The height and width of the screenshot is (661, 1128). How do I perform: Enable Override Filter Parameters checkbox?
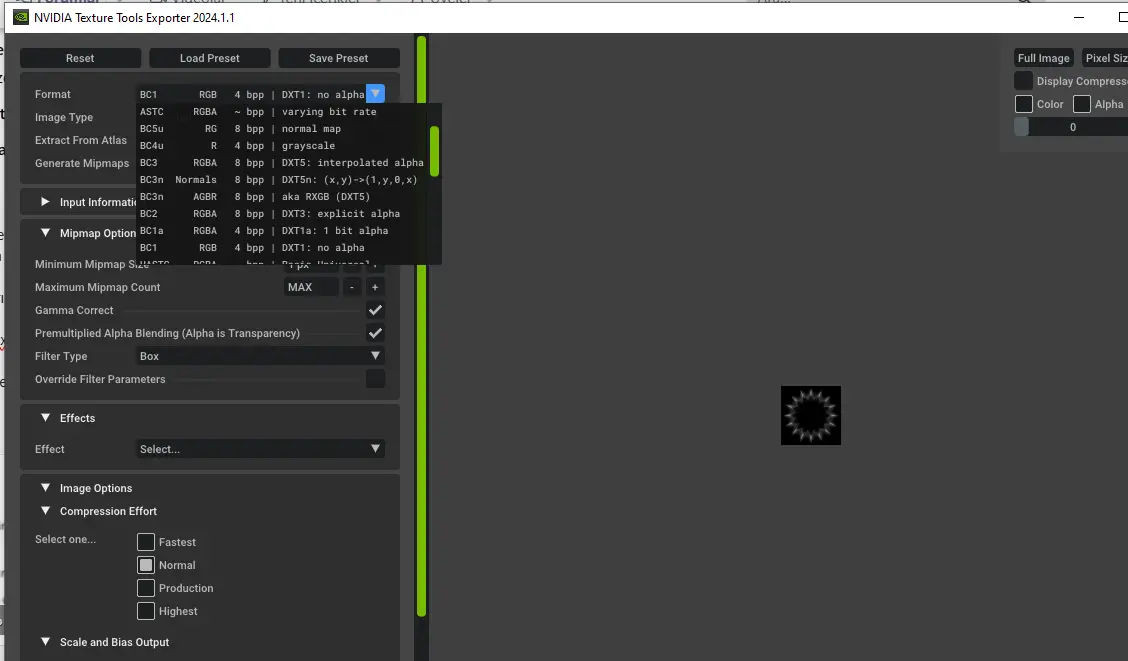pos(375,379)
